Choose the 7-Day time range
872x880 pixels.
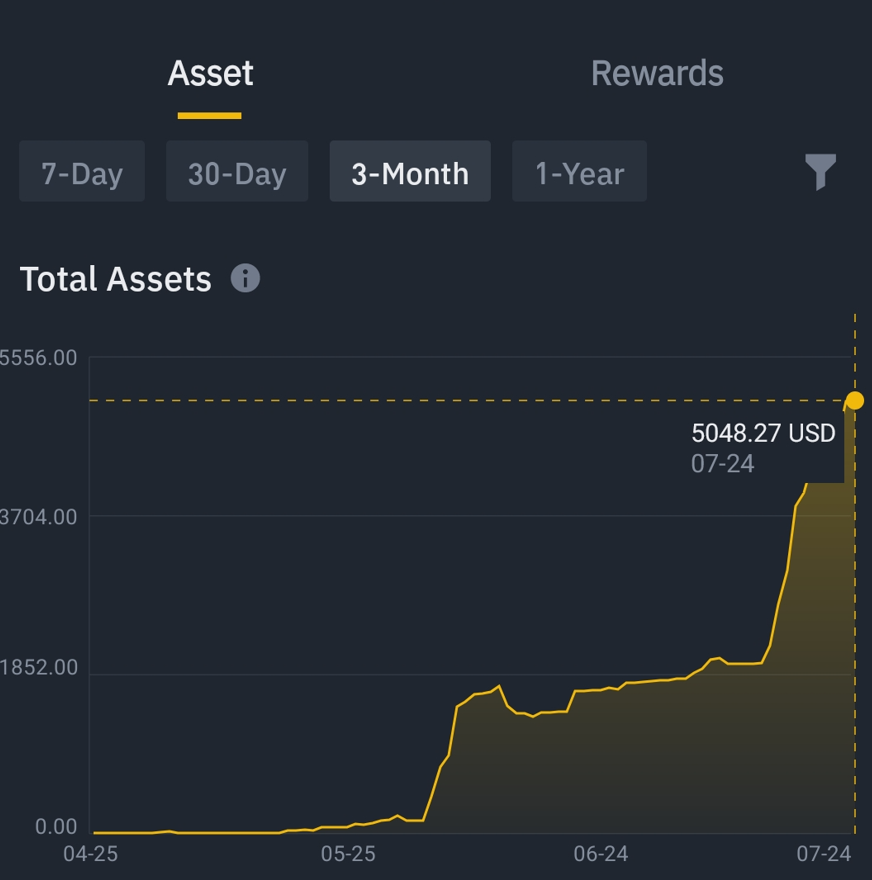(82, 173)
